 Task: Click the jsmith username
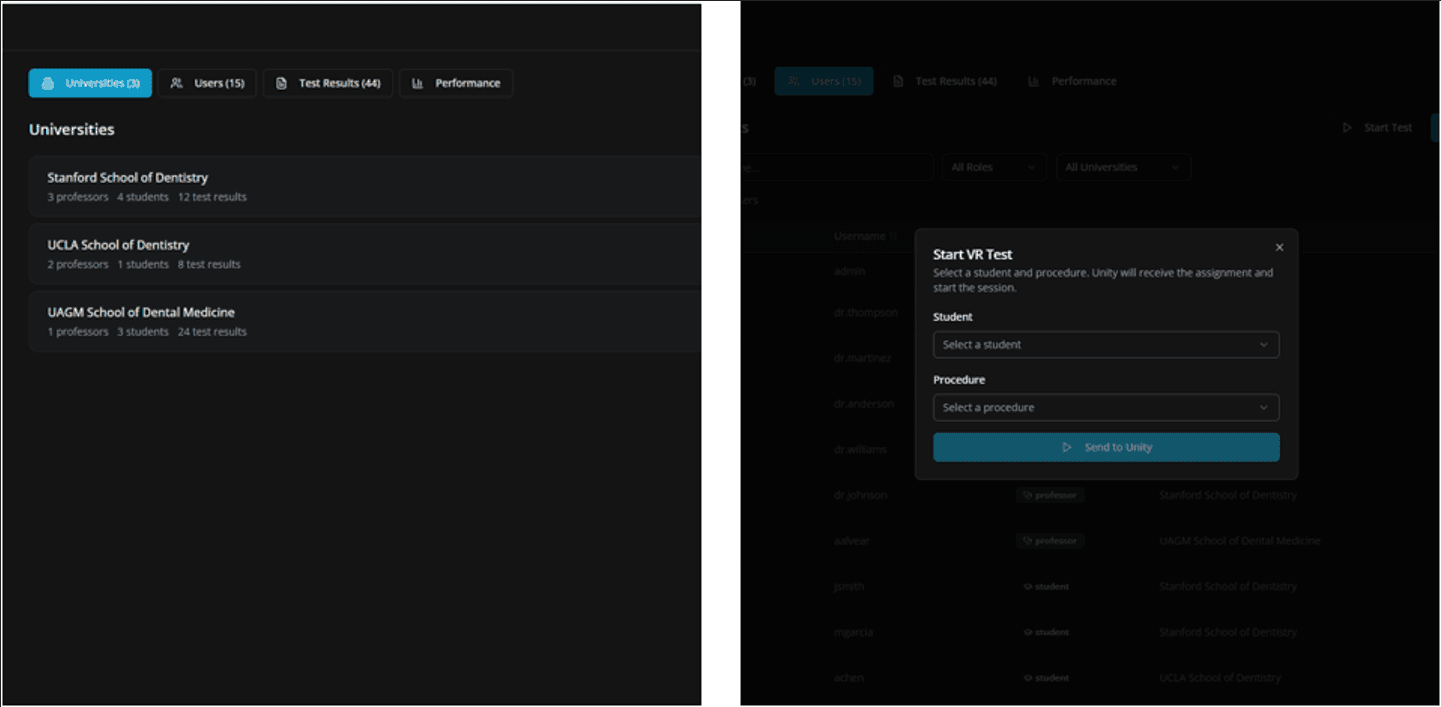pyautogui.click(x=849, y=587)
